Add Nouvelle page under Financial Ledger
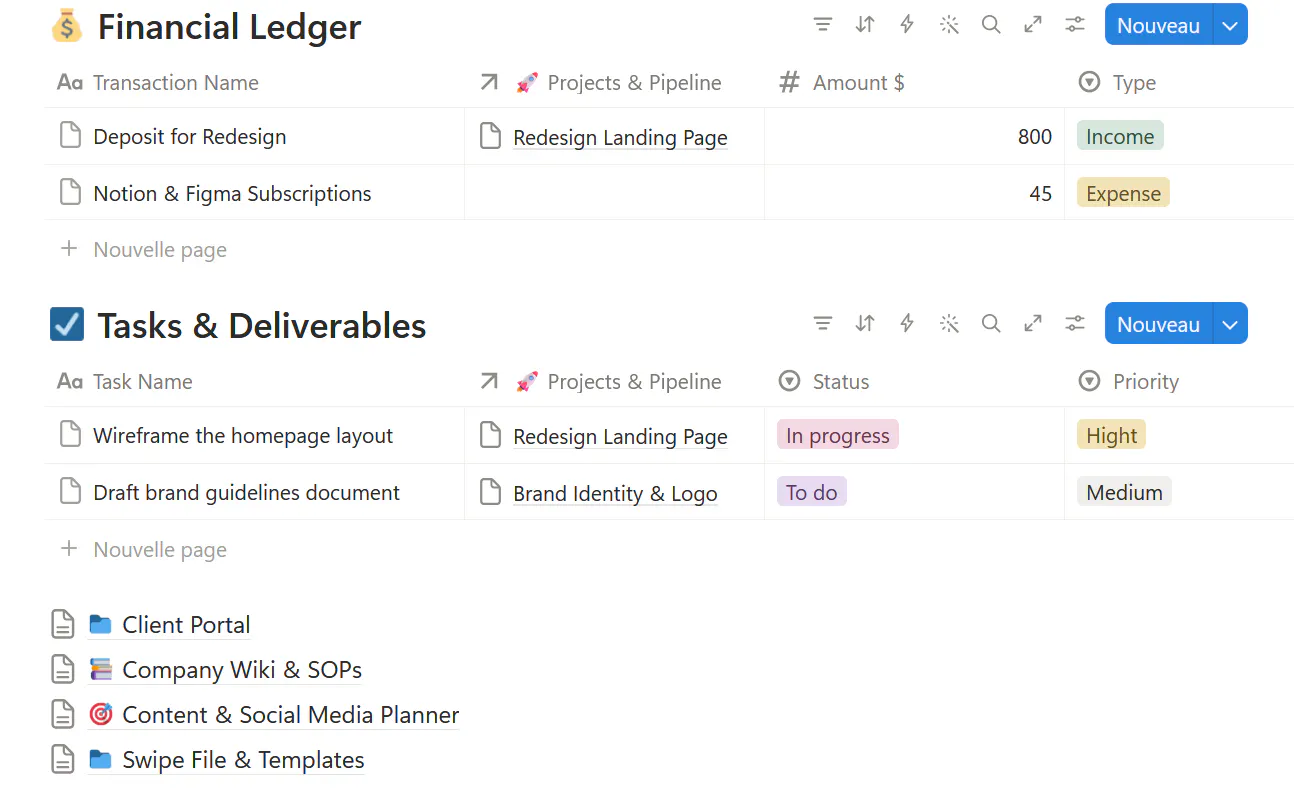The height and width of the screenshot is (790, 1294). 143,249
